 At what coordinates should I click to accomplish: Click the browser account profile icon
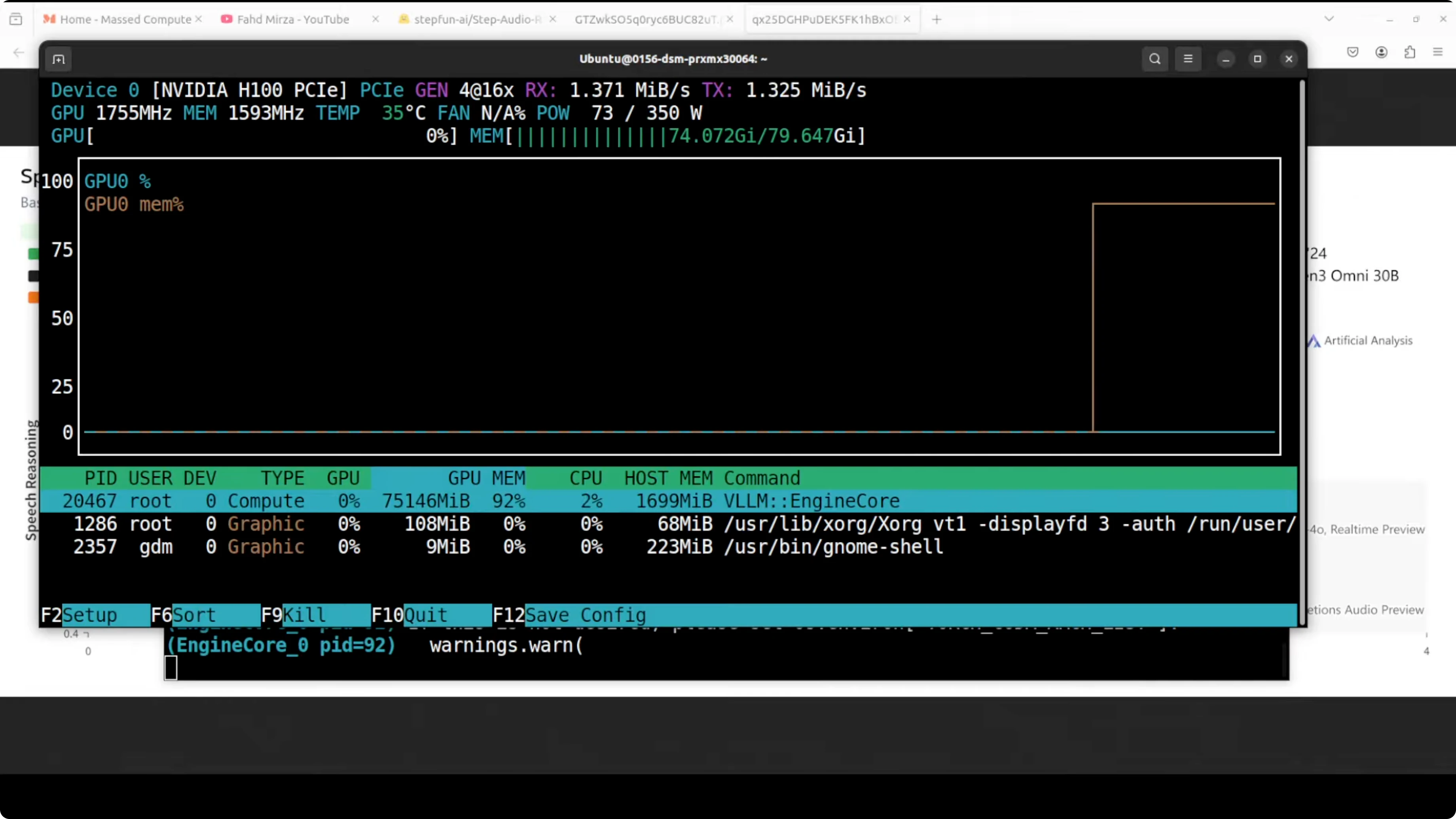[1381, 53]
